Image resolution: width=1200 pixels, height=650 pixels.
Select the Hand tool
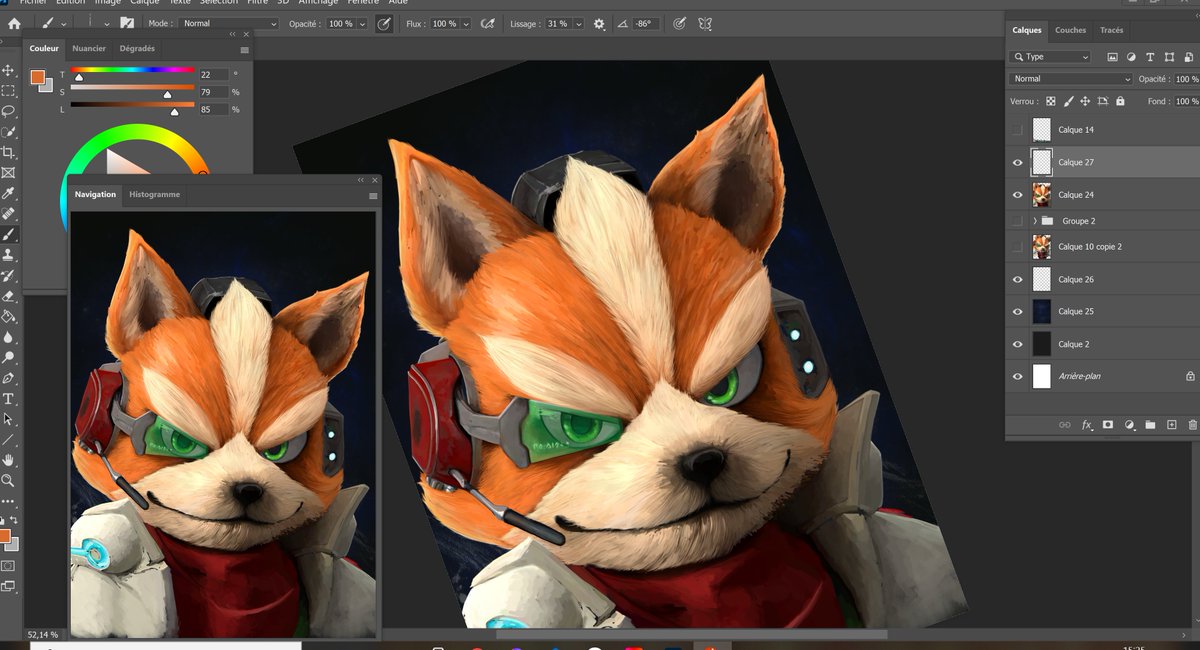(8, 460)
